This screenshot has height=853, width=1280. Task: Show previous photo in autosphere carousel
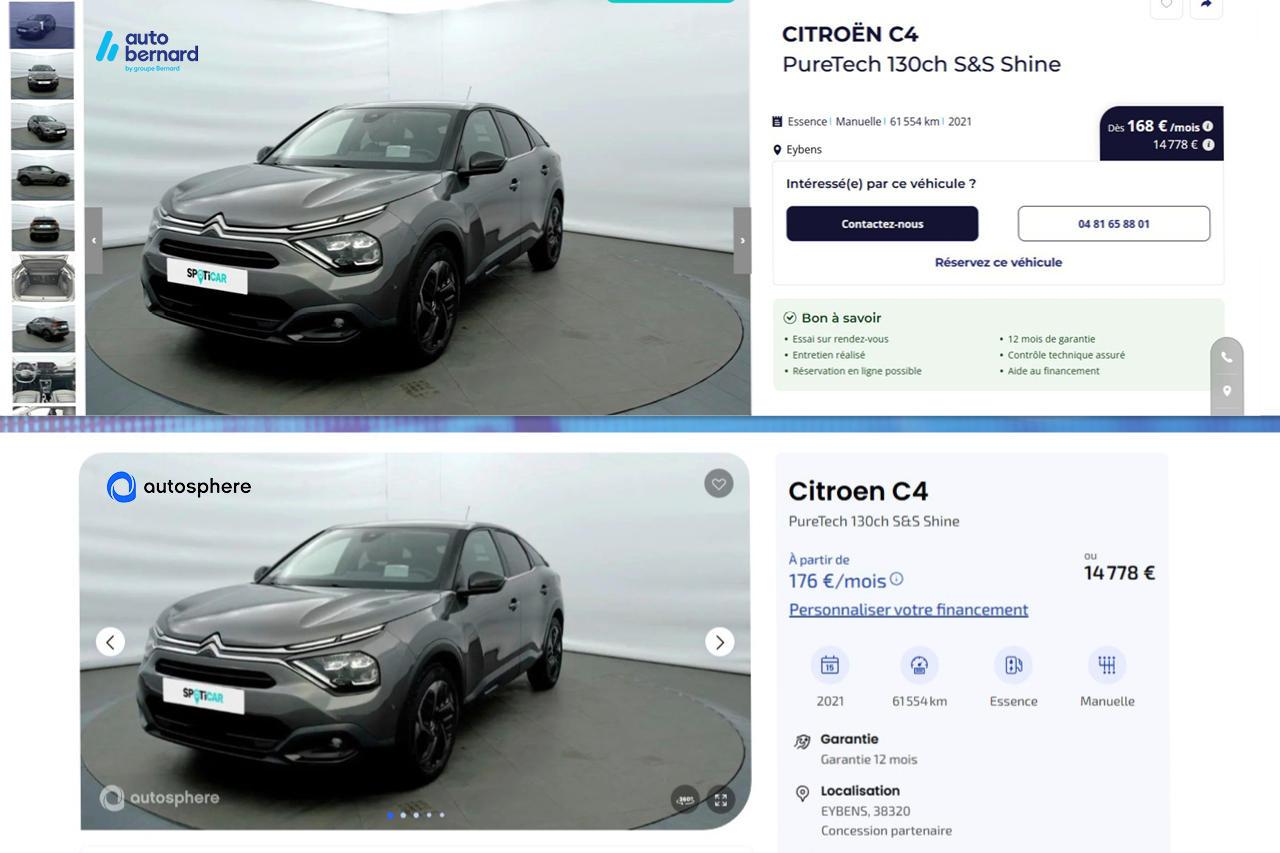tap(110, 642)
